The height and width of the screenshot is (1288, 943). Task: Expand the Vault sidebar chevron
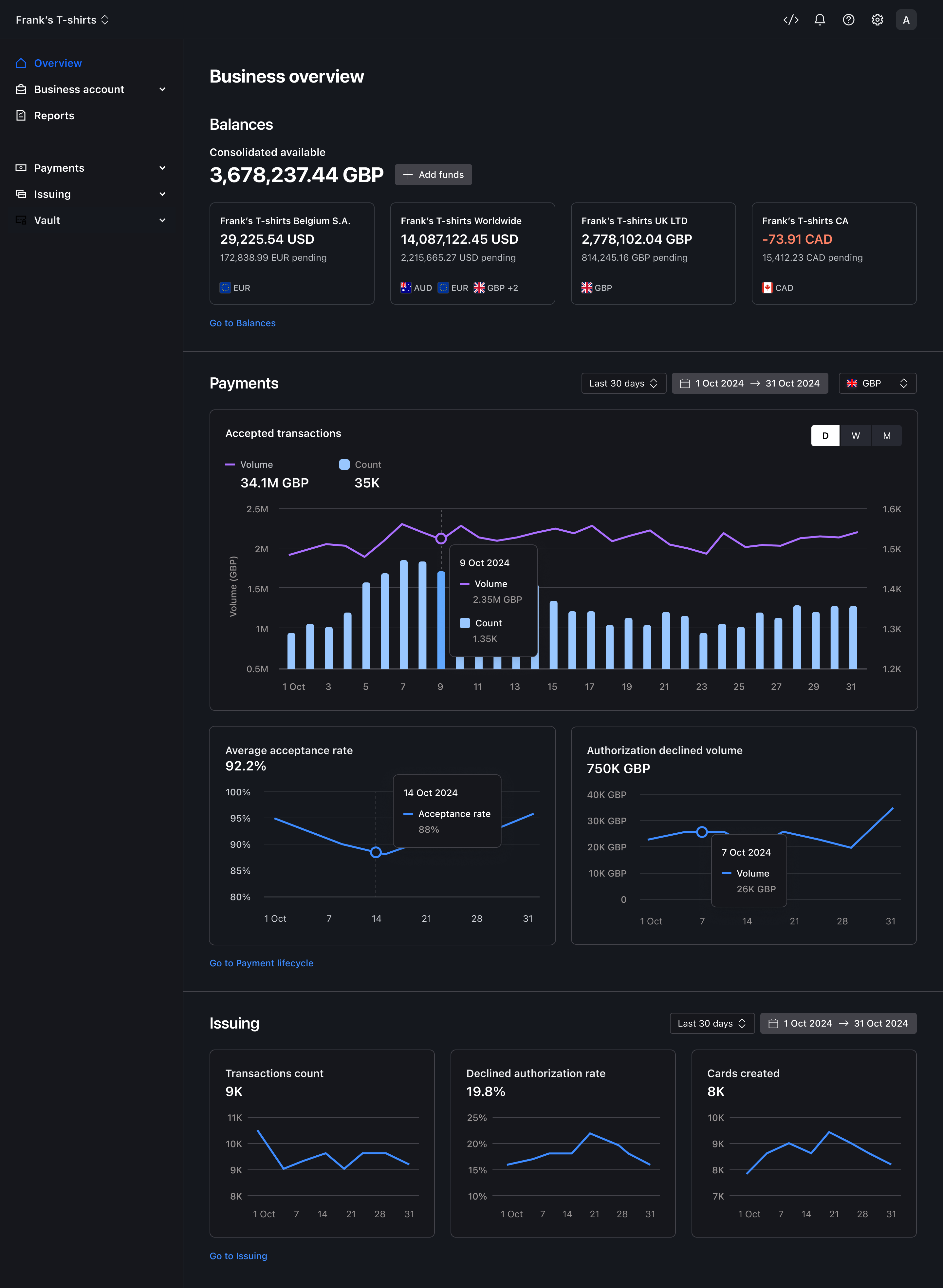[163, 220]
